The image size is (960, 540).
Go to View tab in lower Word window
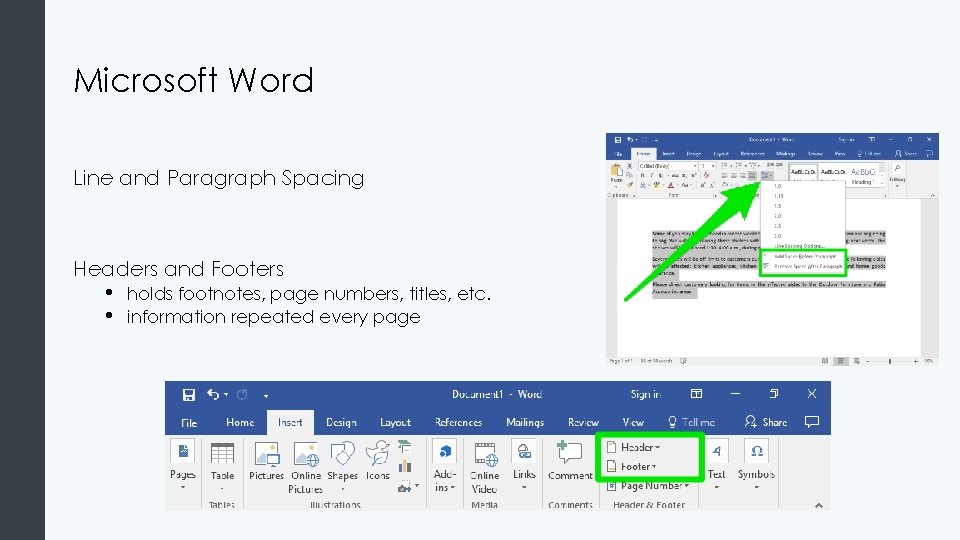[x=633, y=422]
